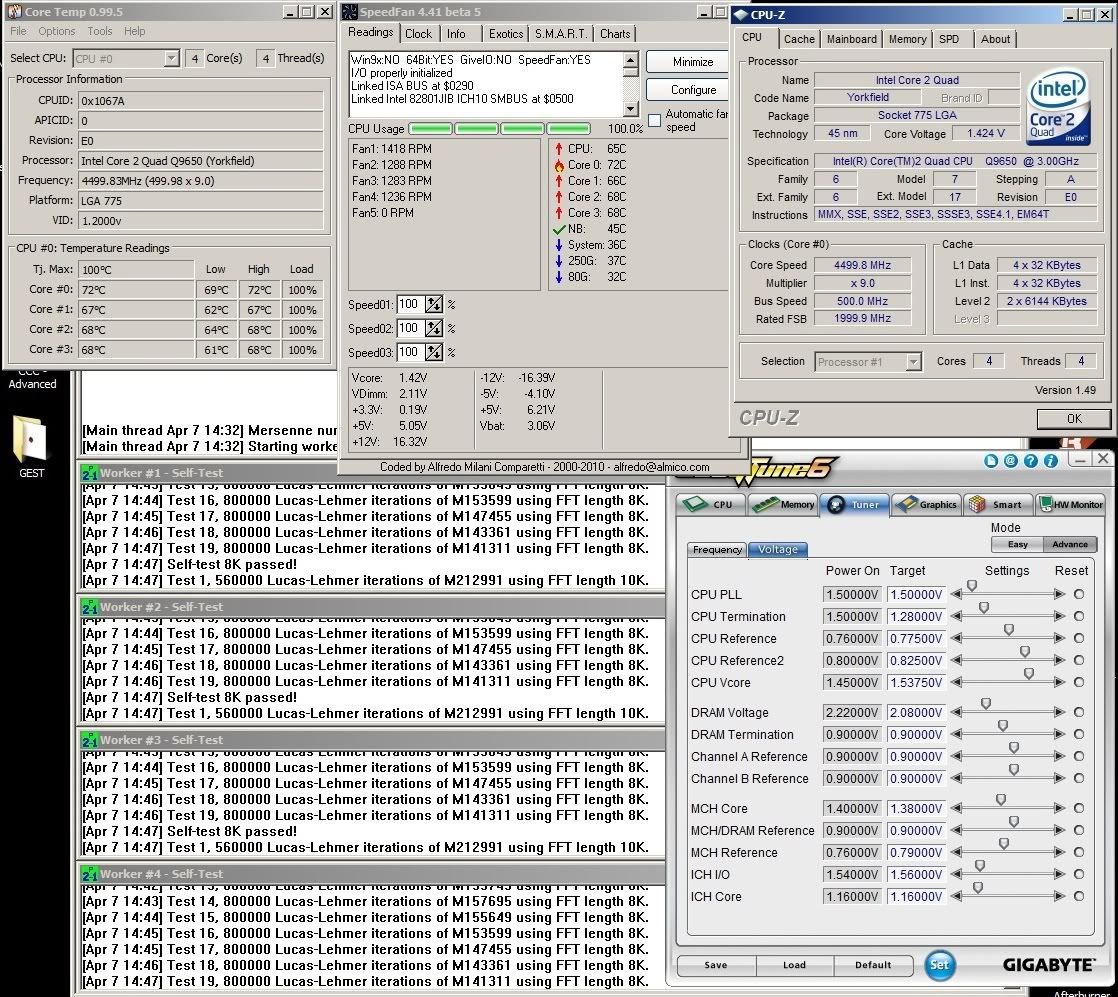Select the GEST folder icon on the desktop
This screenshot has height=997, width=1118.
coord(30,439)
